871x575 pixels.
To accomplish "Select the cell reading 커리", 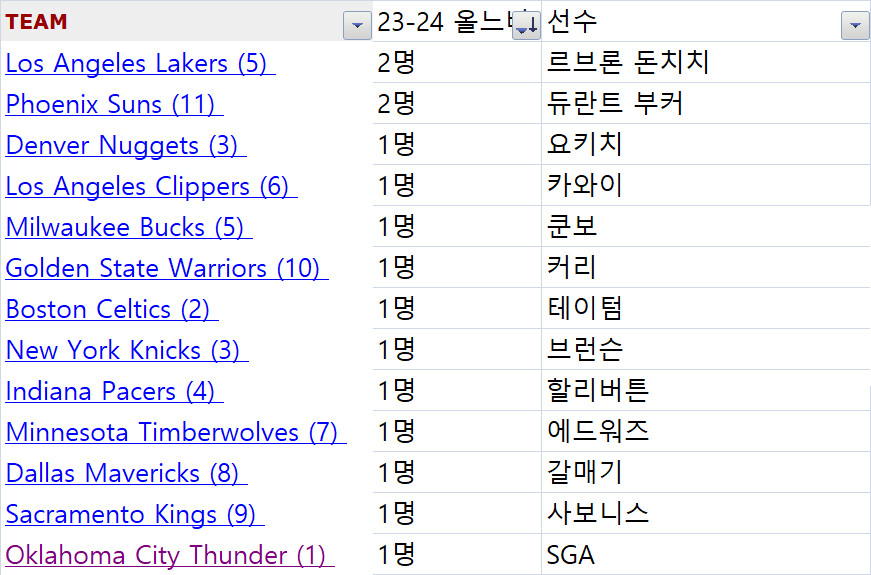I will tap(705, 267).
